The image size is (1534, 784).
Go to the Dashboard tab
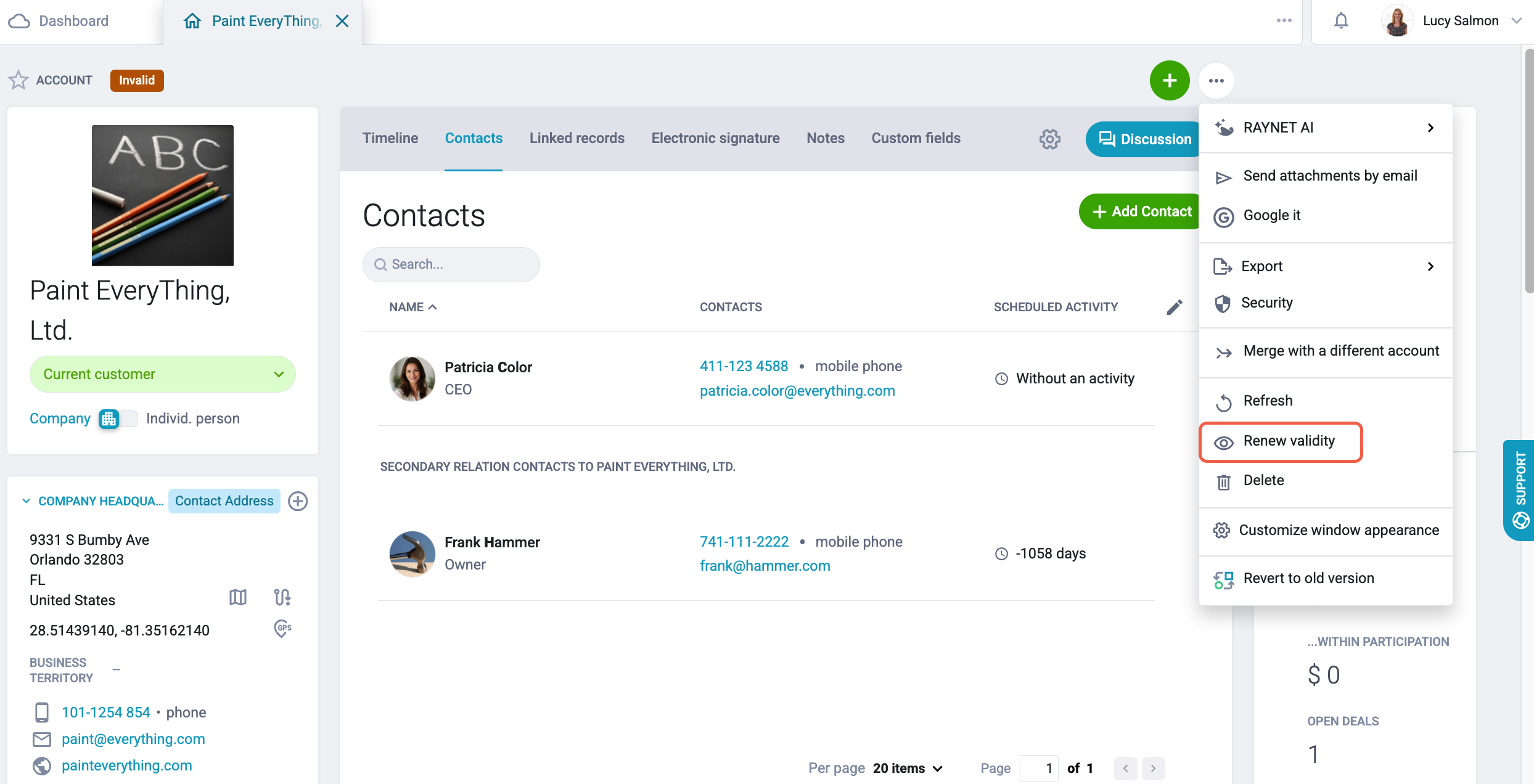(x=59, y=21)
